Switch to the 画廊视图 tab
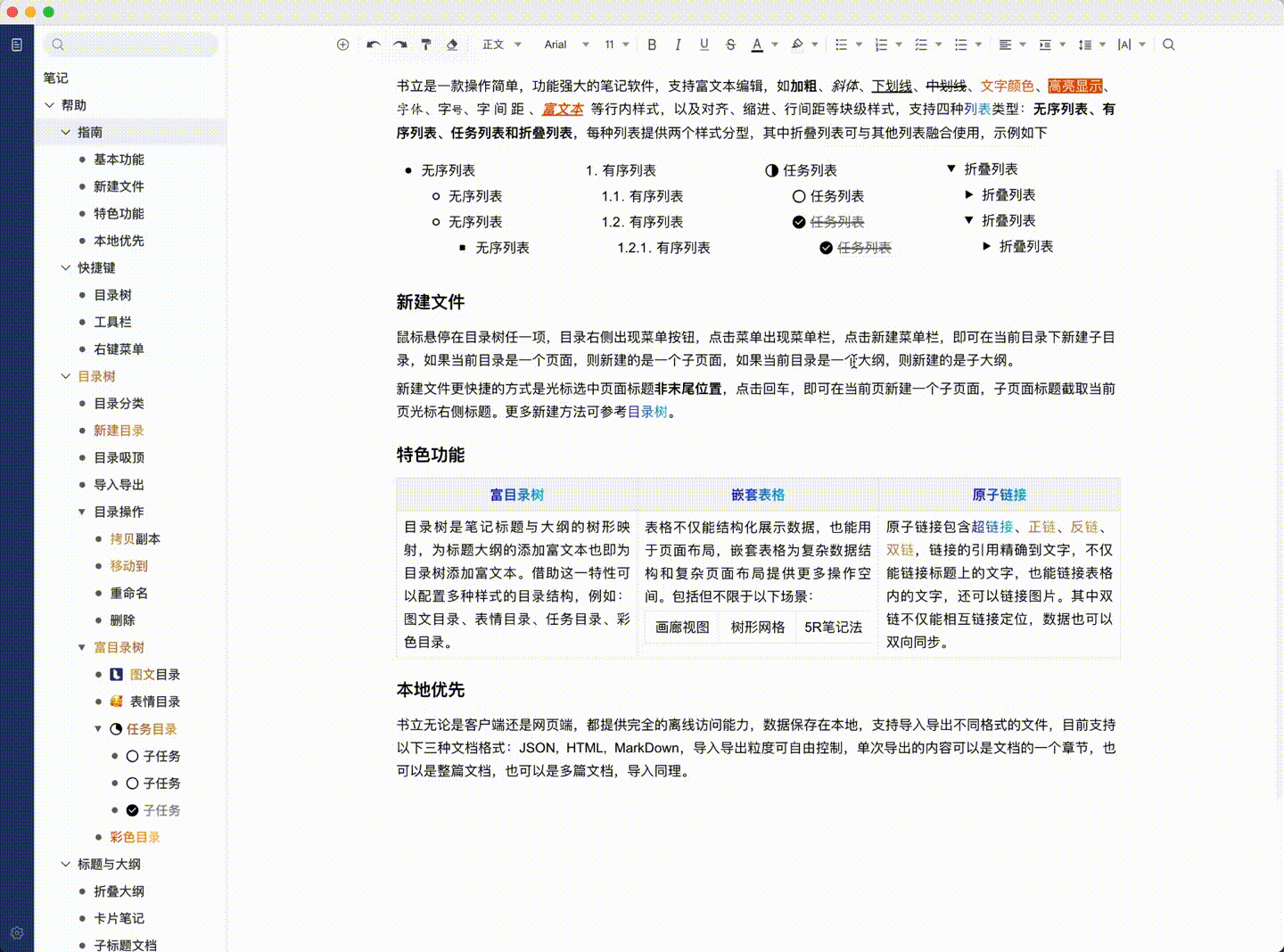1284x952 pixels. pos(682,628)
